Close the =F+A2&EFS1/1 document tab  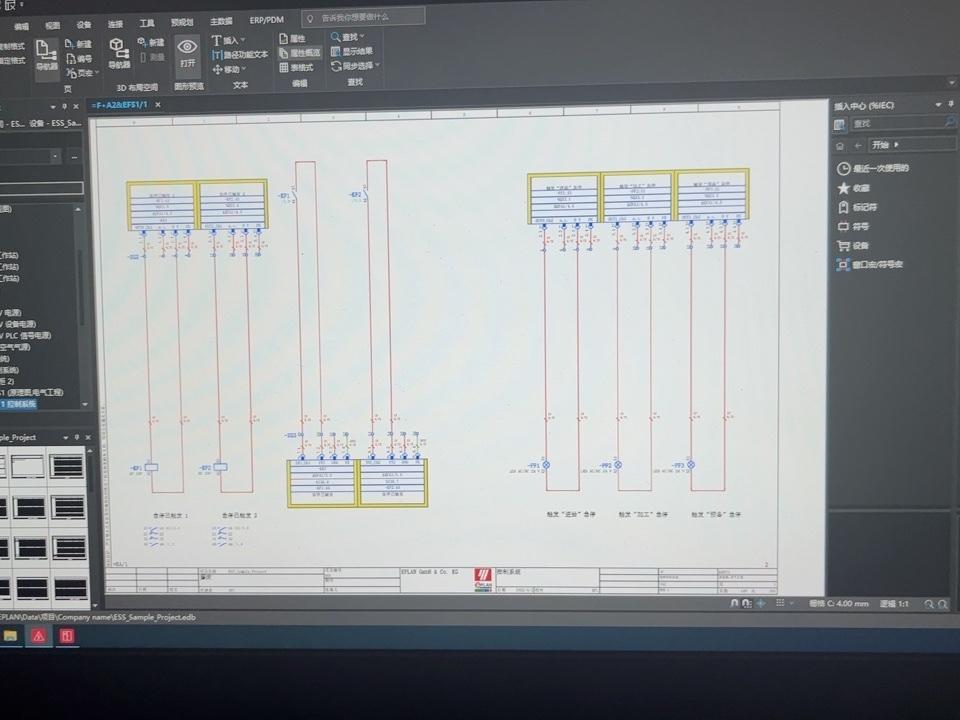coord(156,104)
